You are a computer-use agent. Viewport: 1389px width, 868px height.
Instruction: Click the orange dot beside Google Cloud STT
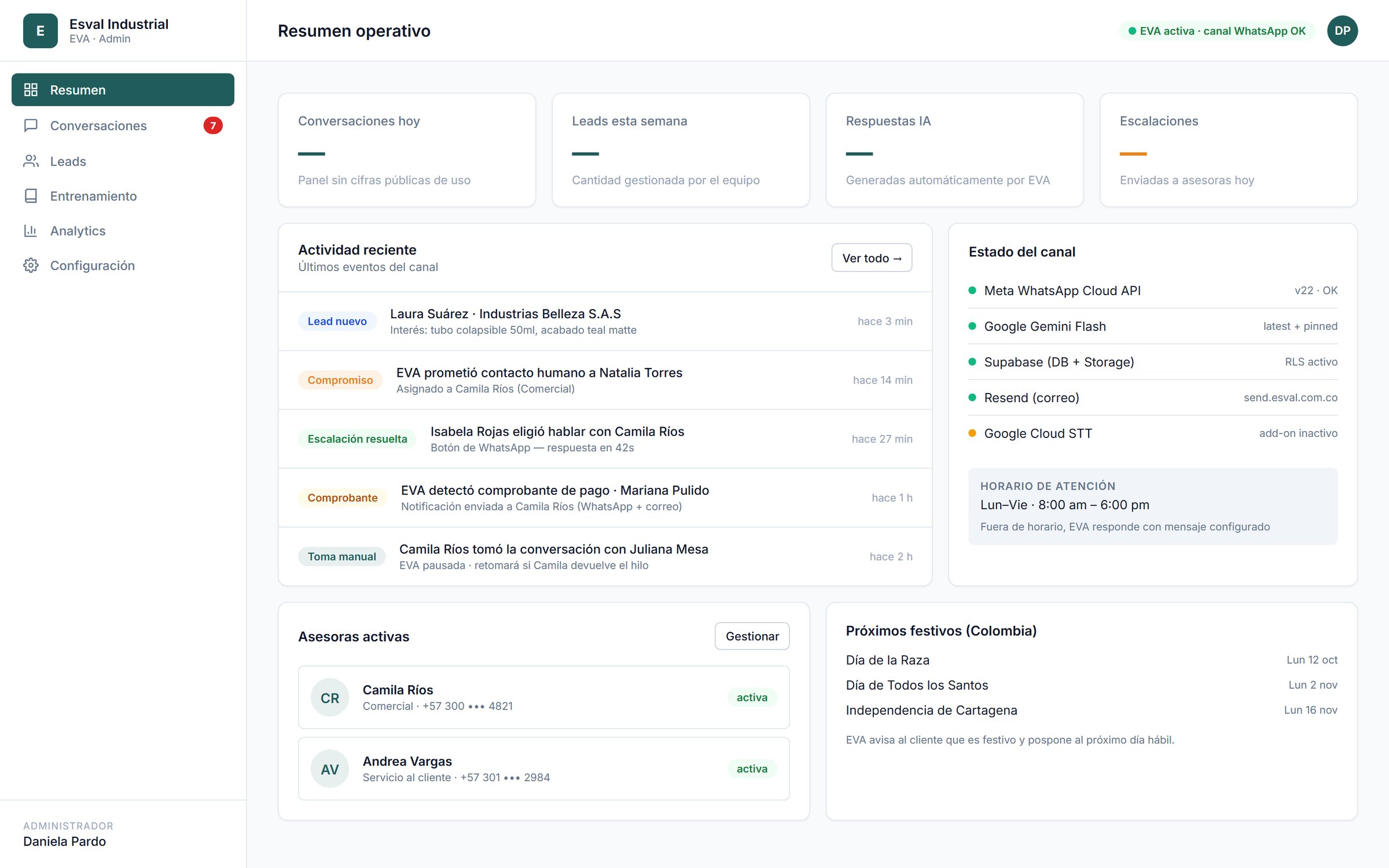(972, 433)
